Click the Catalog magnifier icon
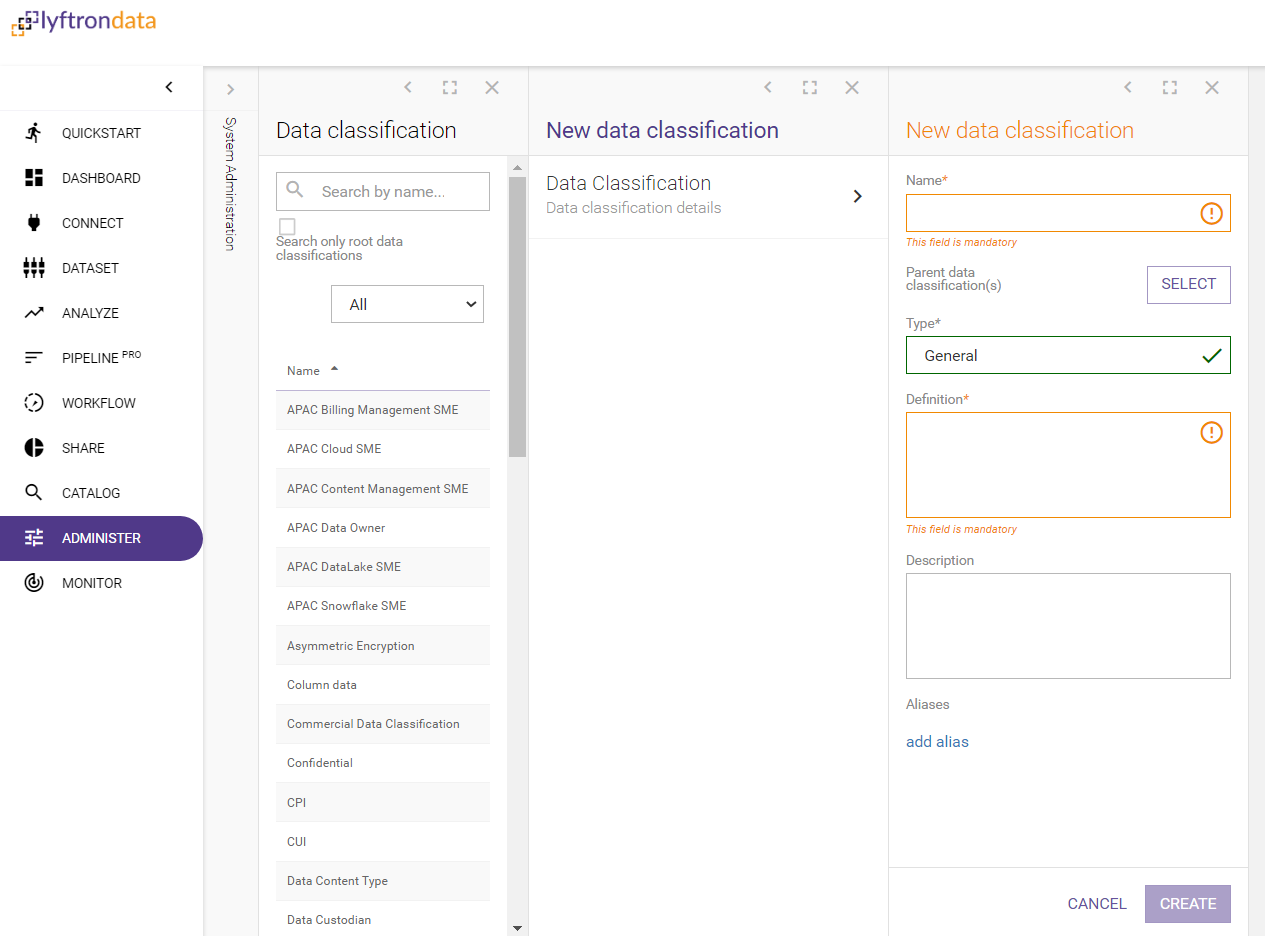The height and width of the screenshot is (936, 1265). click(34, 493)
